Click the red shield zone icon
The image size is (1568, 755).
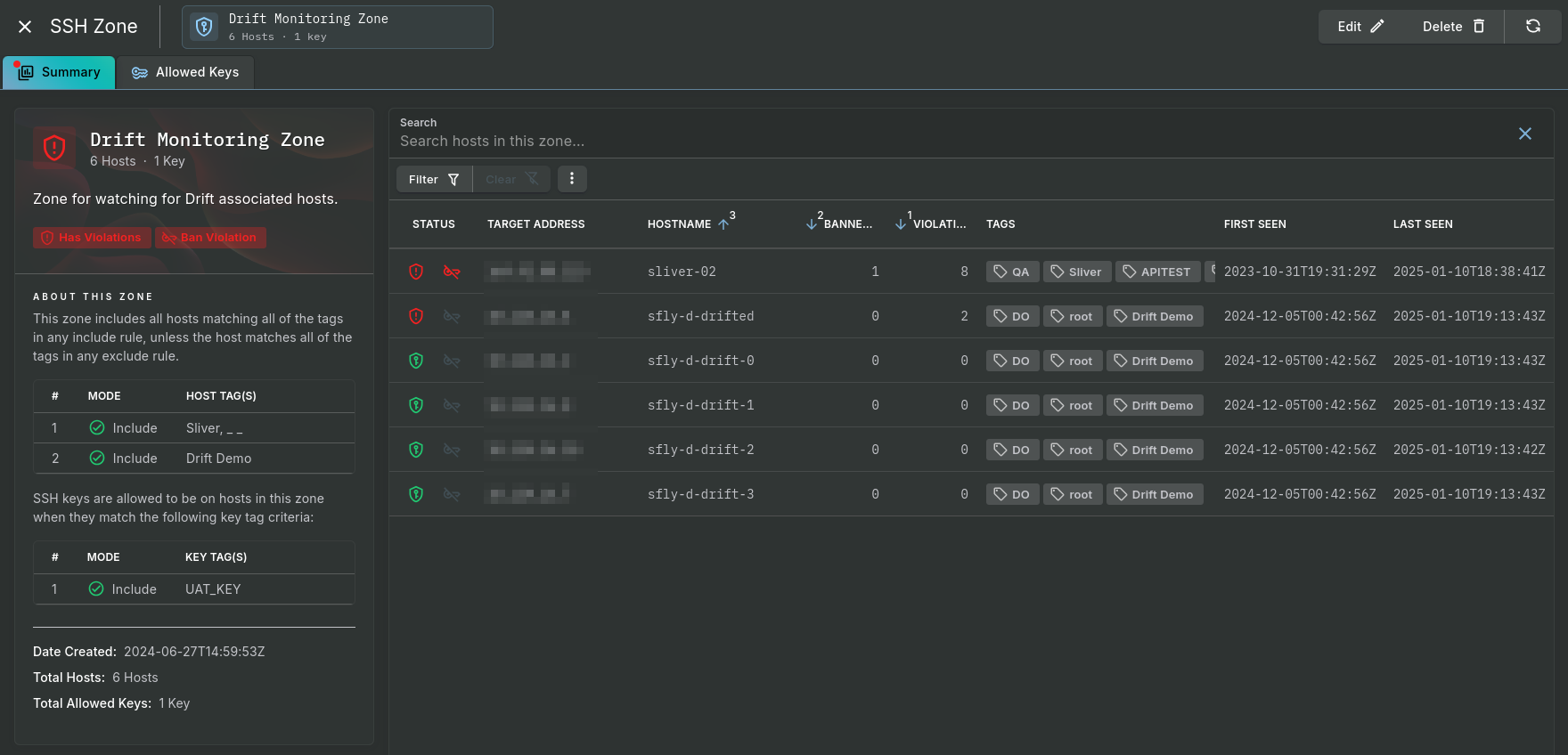(x=54, y=148)
